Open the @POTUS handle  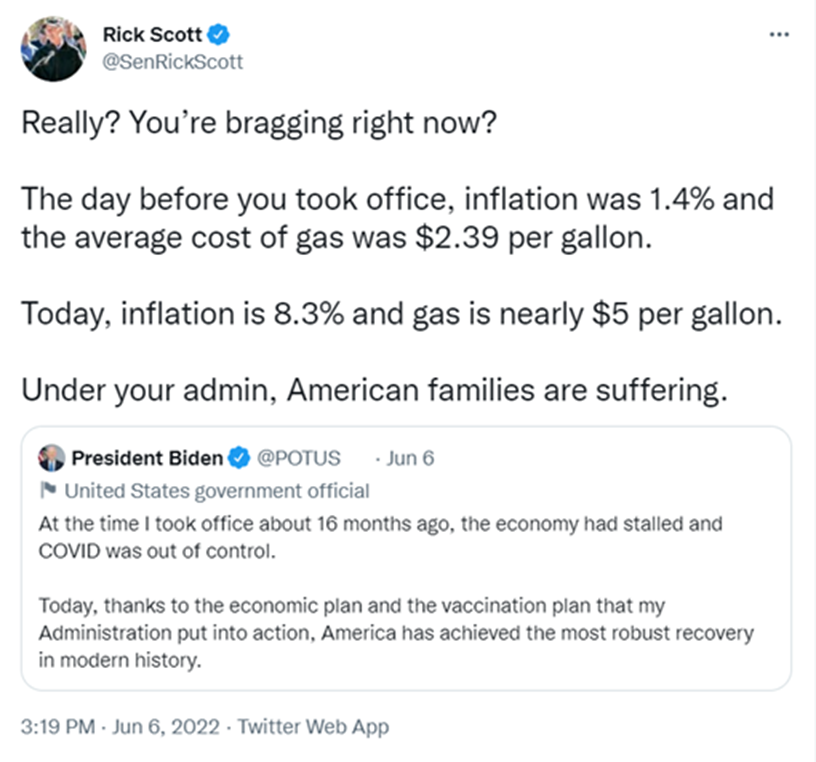click(299, 458)
